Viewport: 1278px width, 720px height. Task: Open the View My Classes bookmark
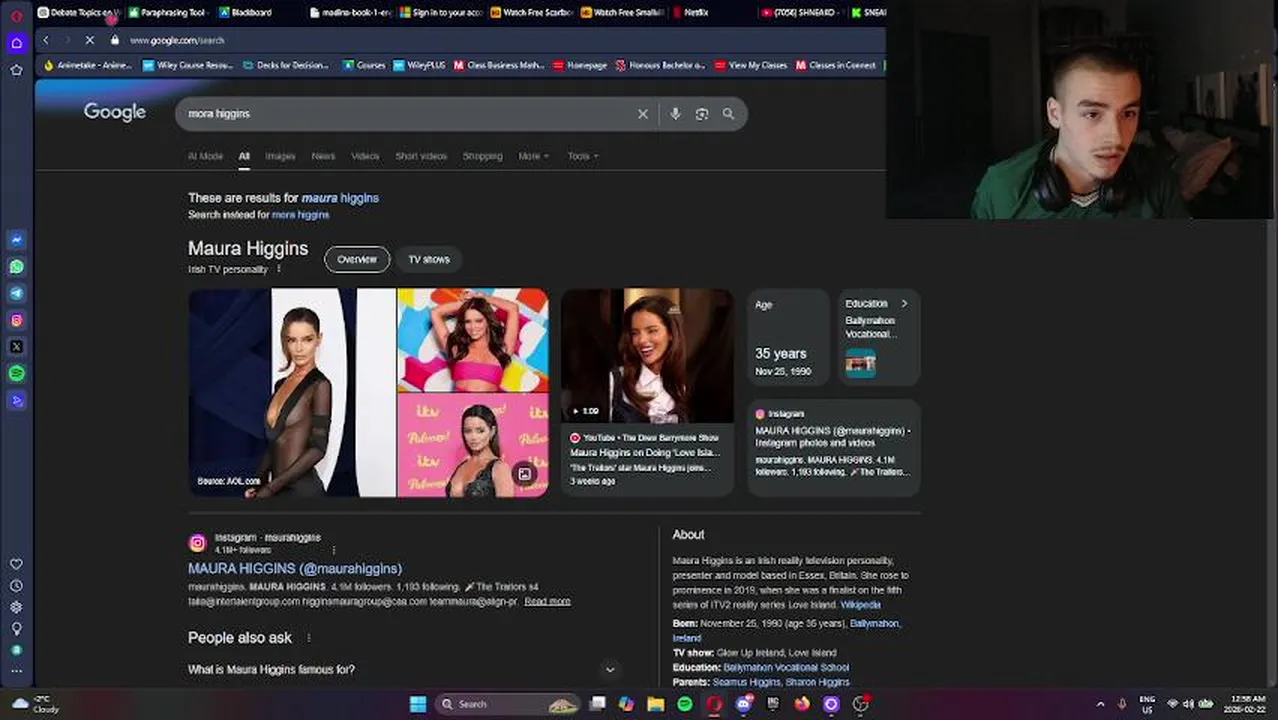tap(750, 65)
